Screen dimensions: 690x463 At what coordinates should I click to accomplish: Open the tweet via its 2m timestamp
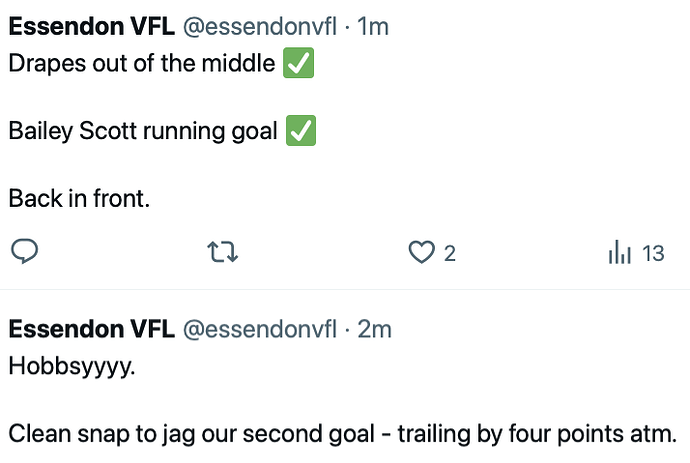374,329
